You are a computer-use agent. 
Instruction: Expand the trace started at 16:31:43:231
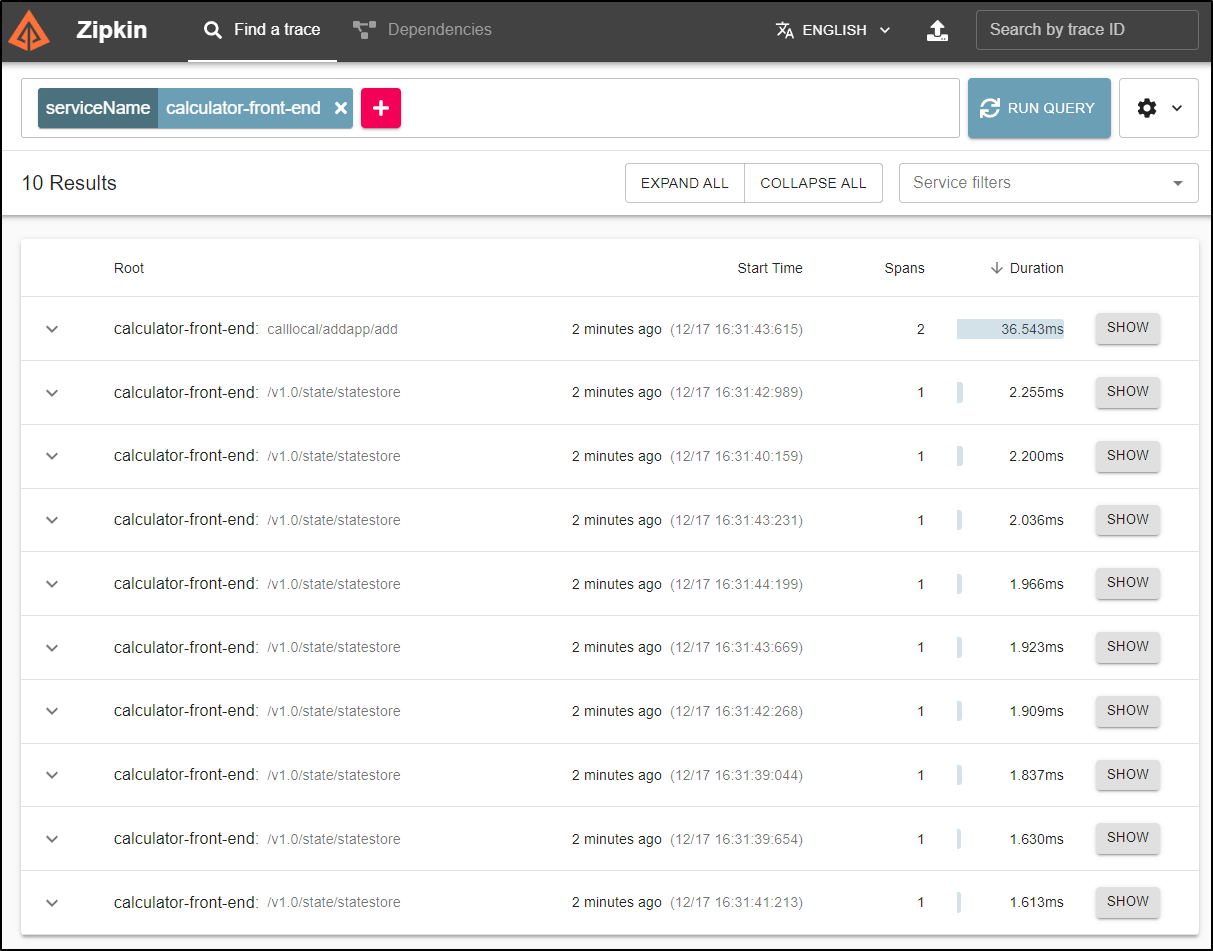point(53,520)
